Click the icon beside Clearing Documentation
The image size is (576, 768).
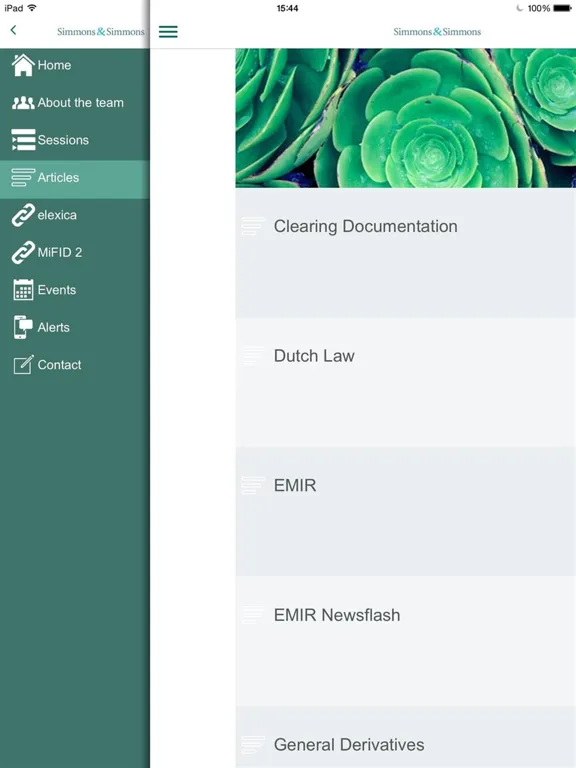[x=253, y=226]
